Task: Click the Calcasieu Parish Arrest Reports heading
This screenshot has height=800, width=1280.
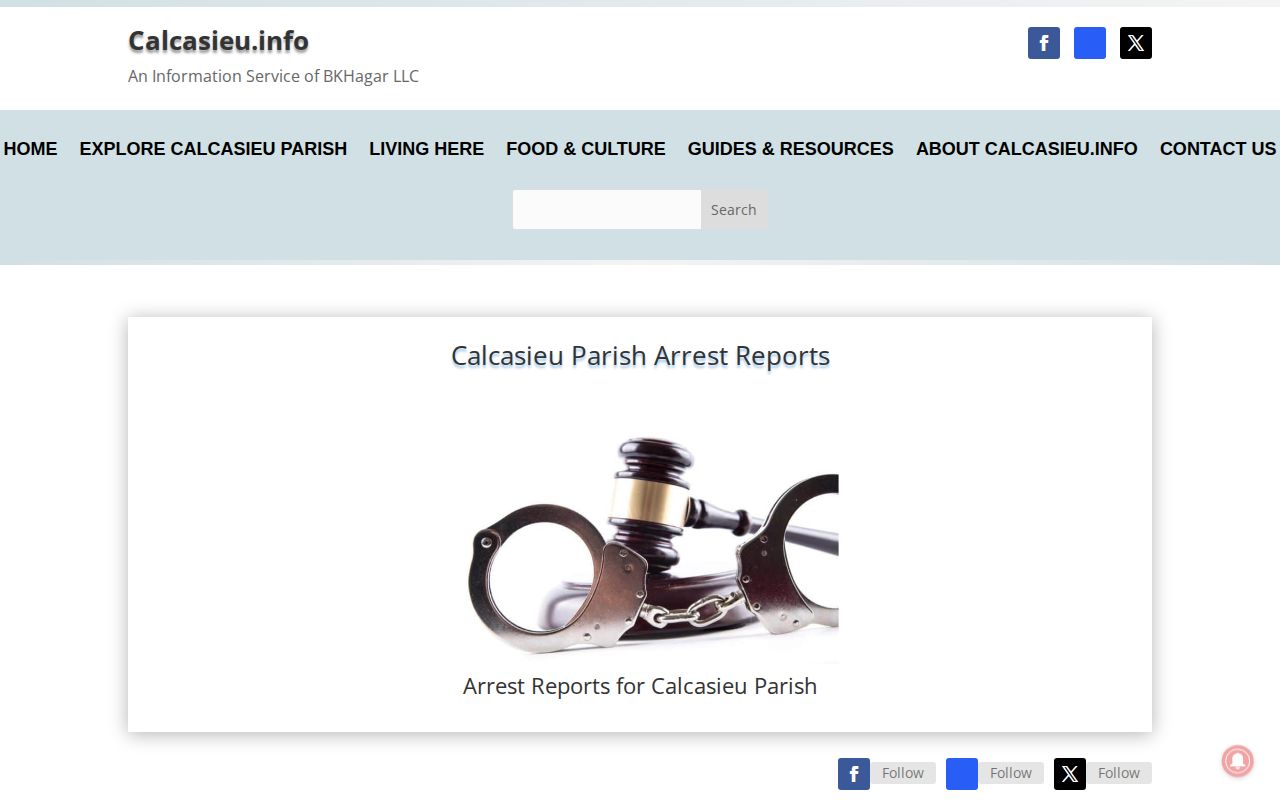Action: pyautogui.click(x=640, y=356)
